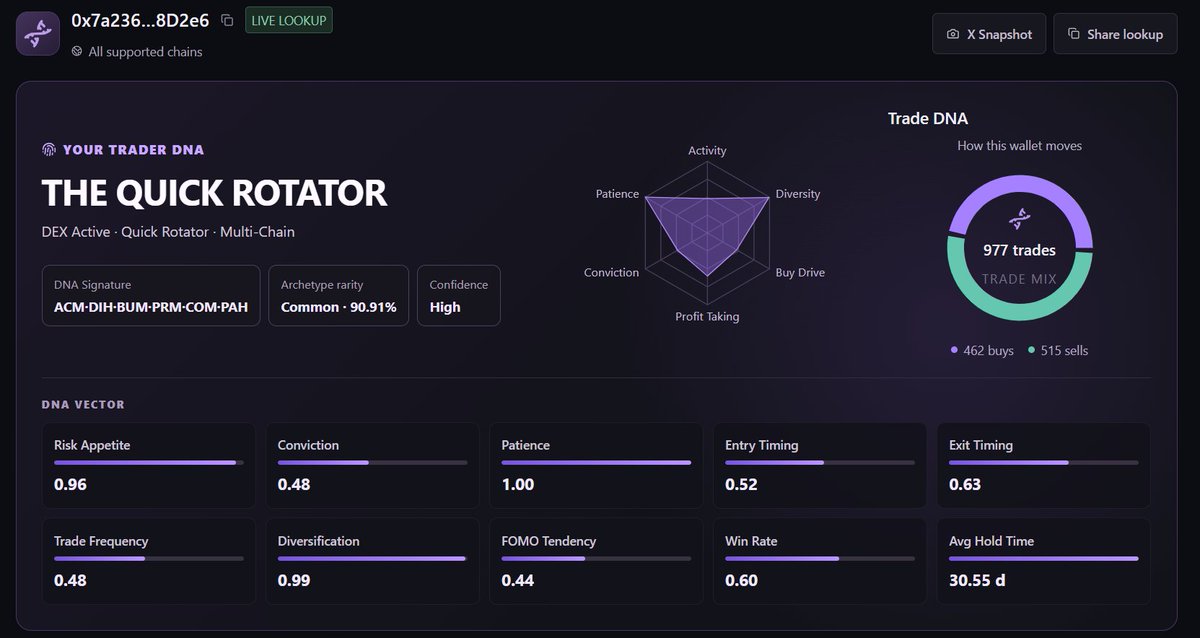Screen dimensions: 1200x638
Task: Click the DEX Active · Quick Rotator subtitle
Action: pos(168,232)
